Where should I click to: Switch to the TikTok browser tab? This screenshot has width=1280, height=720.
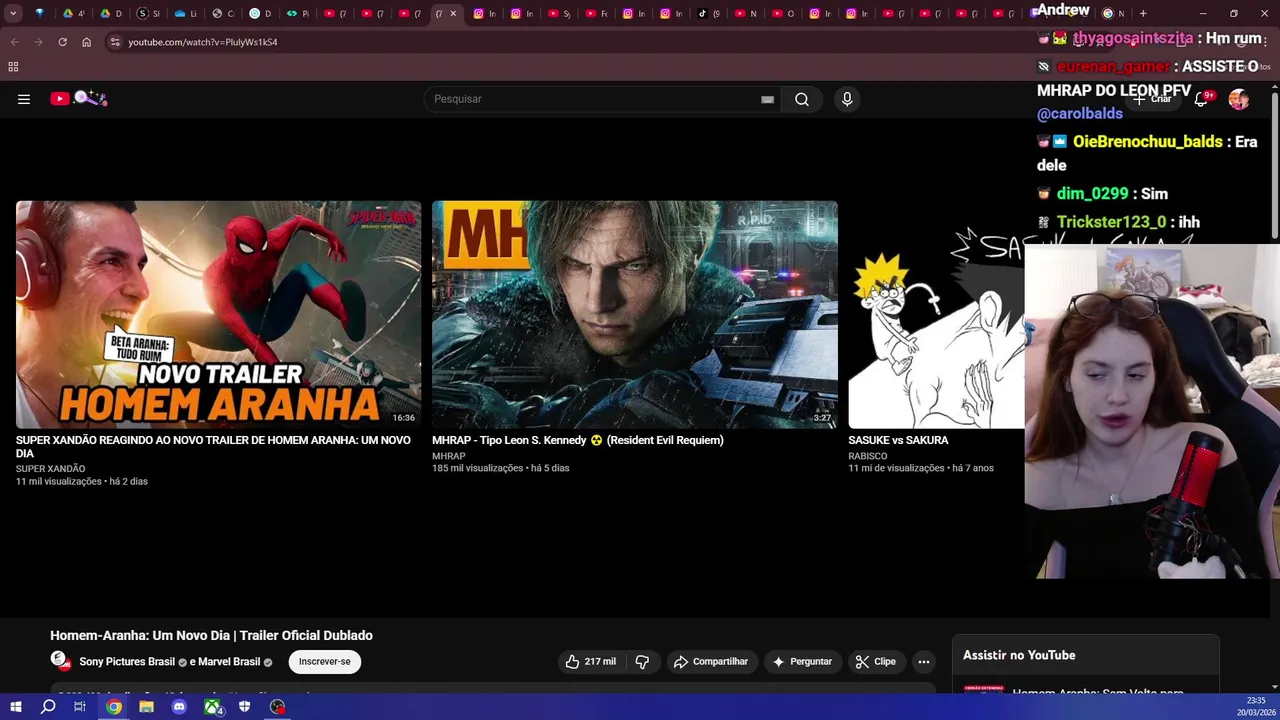pos(709,13)
